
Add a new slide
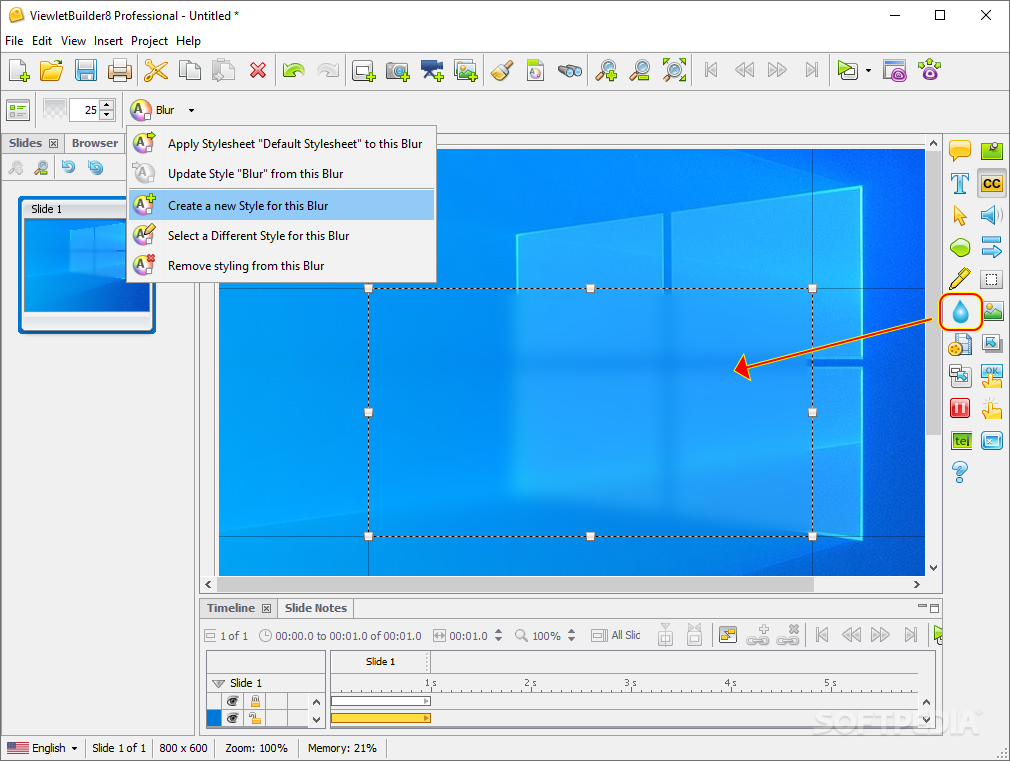click(363, 70)
